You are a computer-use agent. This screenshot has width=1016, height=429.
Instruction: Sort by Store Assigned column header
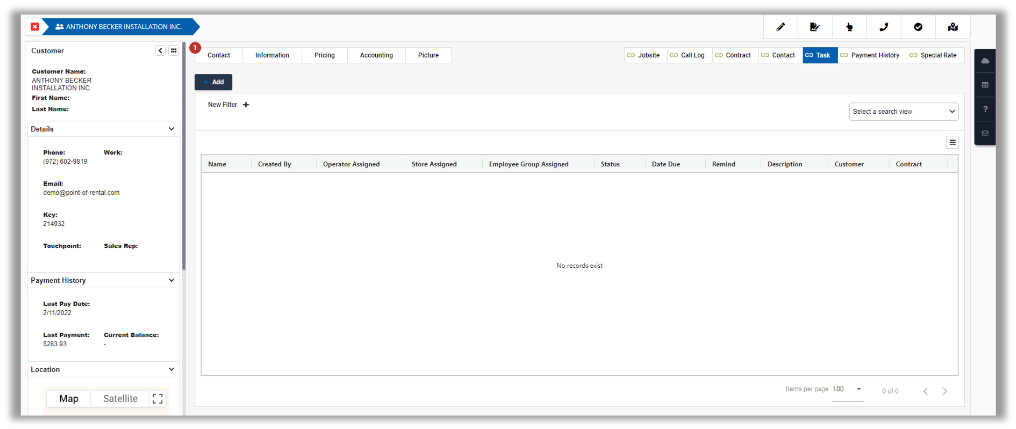coord(434,165)
